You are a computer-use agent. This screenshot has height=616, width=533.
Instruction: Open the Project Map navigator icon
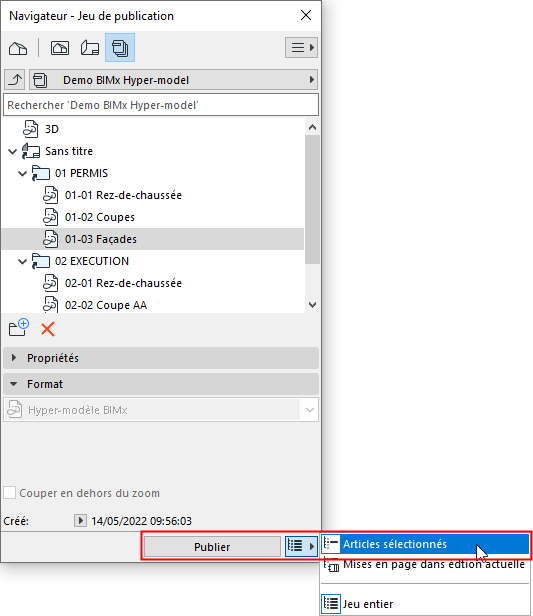(x=18, y=48)
